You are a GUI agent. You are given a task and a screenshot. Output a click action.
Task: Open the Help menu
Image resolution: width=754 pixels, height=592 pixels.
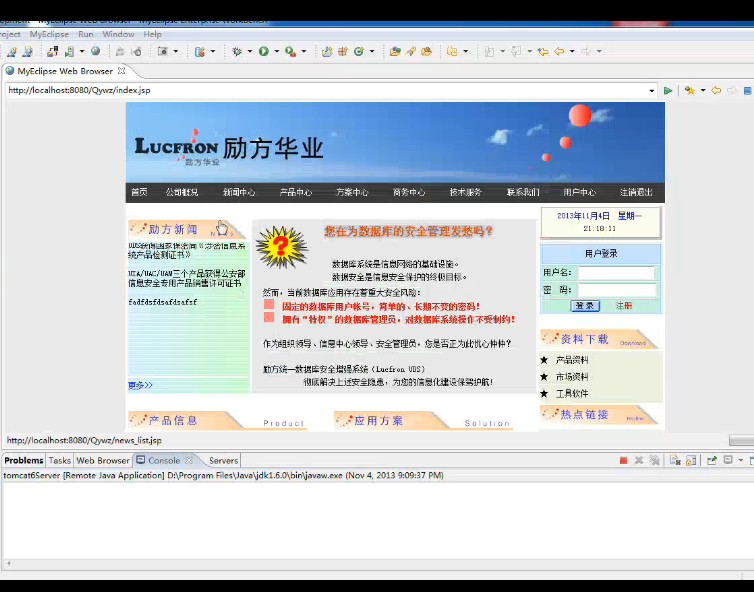(x=152, y=34)
